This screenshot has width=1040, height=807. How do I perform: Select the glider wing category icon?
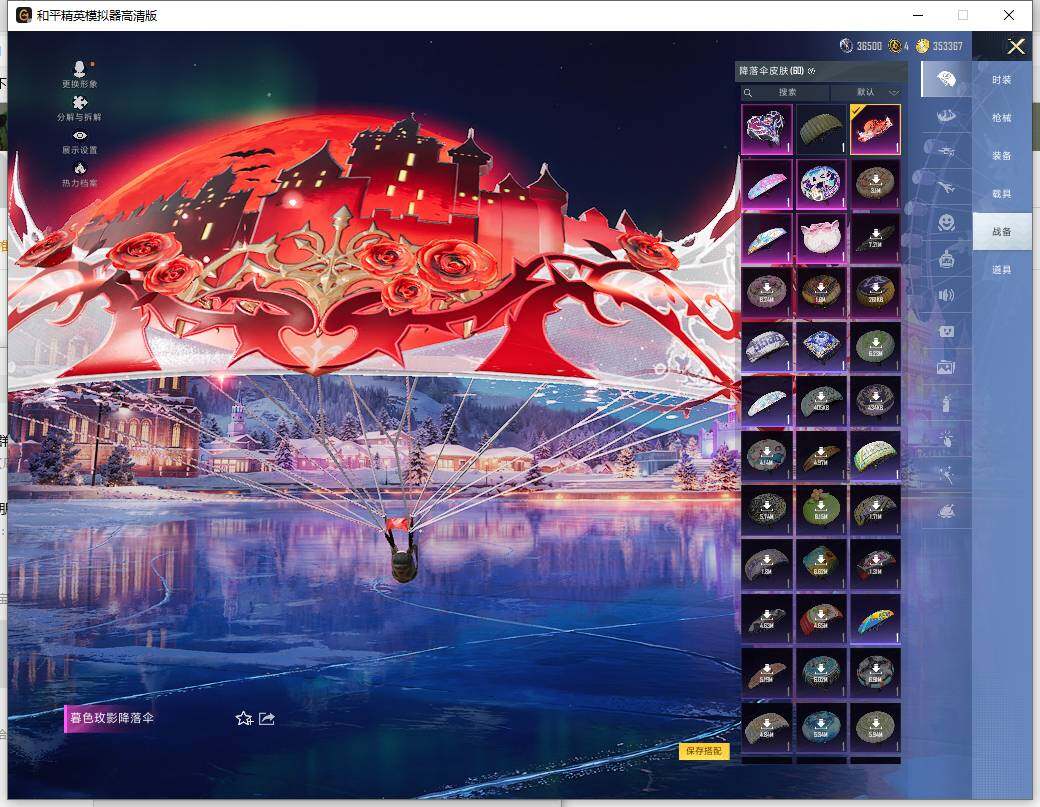tap(946, 116)
